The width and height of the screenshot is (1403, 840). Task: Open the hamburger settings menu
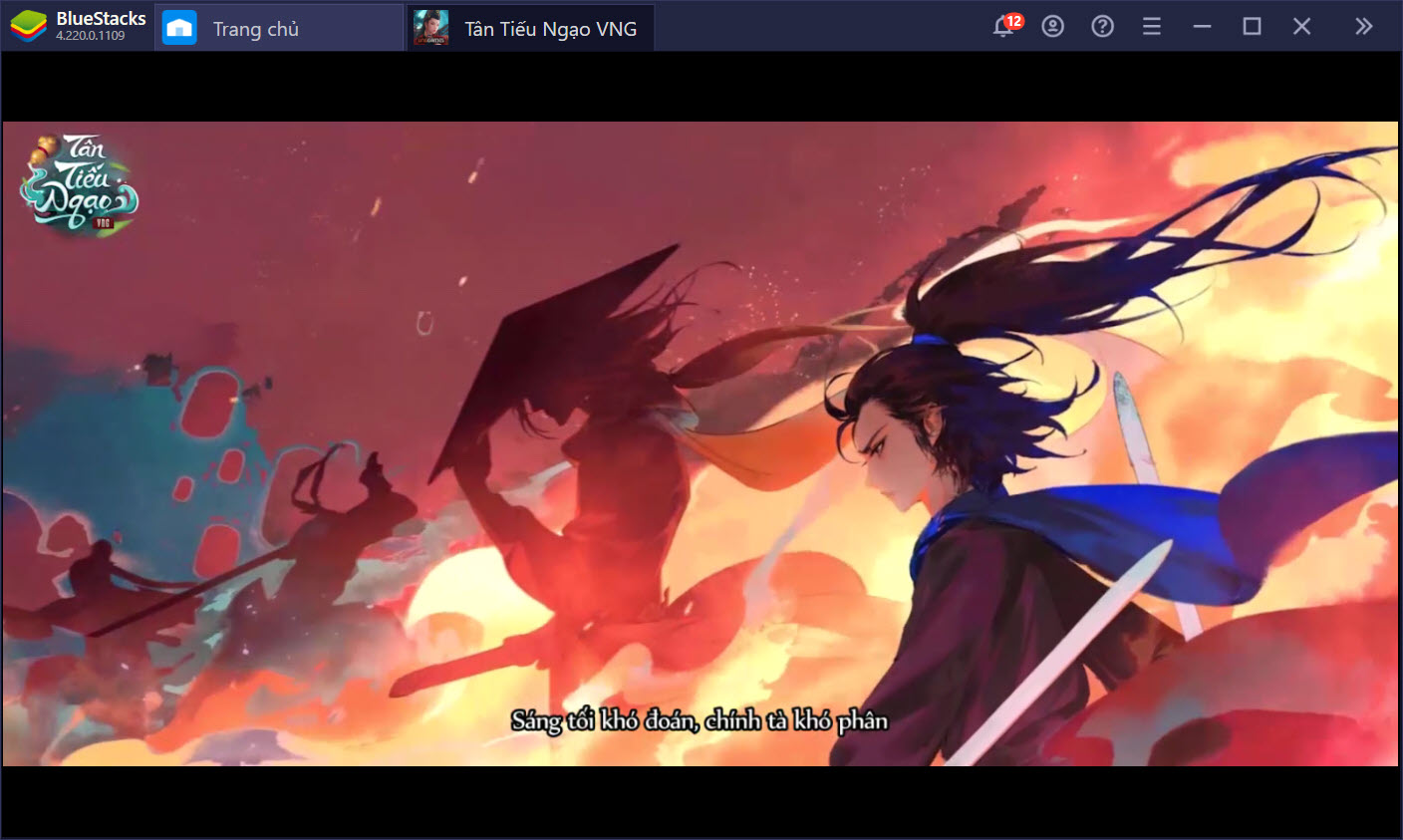coord(1152,27)
